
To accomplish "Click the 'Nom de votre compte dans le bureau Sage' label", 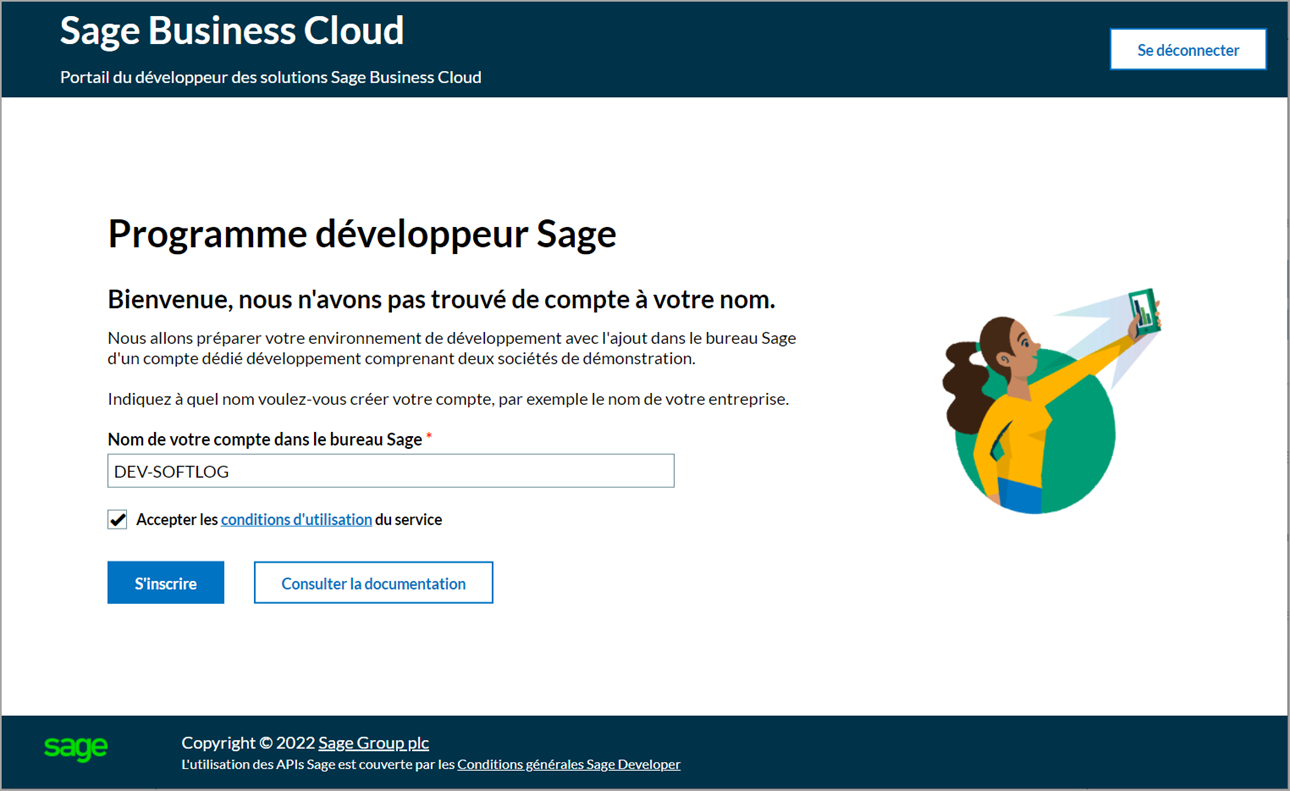I will 265,439.
